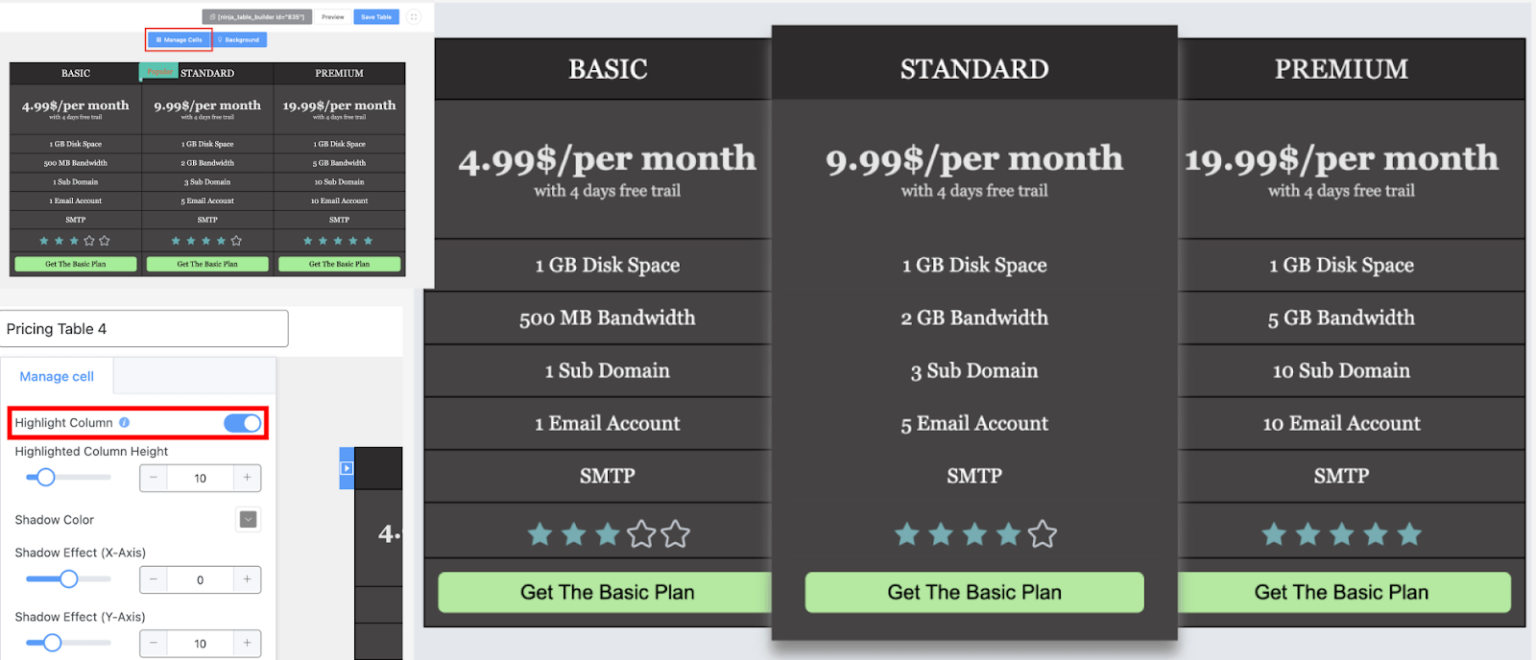The height and width of the screenshot is (660, 1536).
Task: Click the circular dotted icon beside Save Table
Action: pos(412,17)
